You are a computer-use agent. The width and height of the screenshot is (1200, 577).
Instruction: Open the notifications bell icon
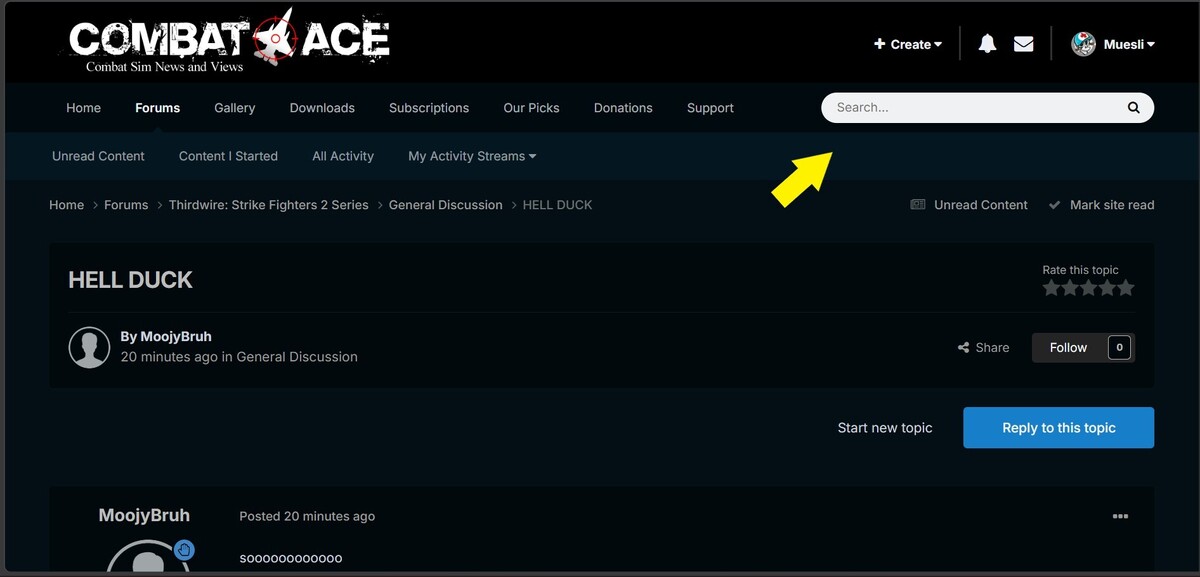click(x=987, y=43)
